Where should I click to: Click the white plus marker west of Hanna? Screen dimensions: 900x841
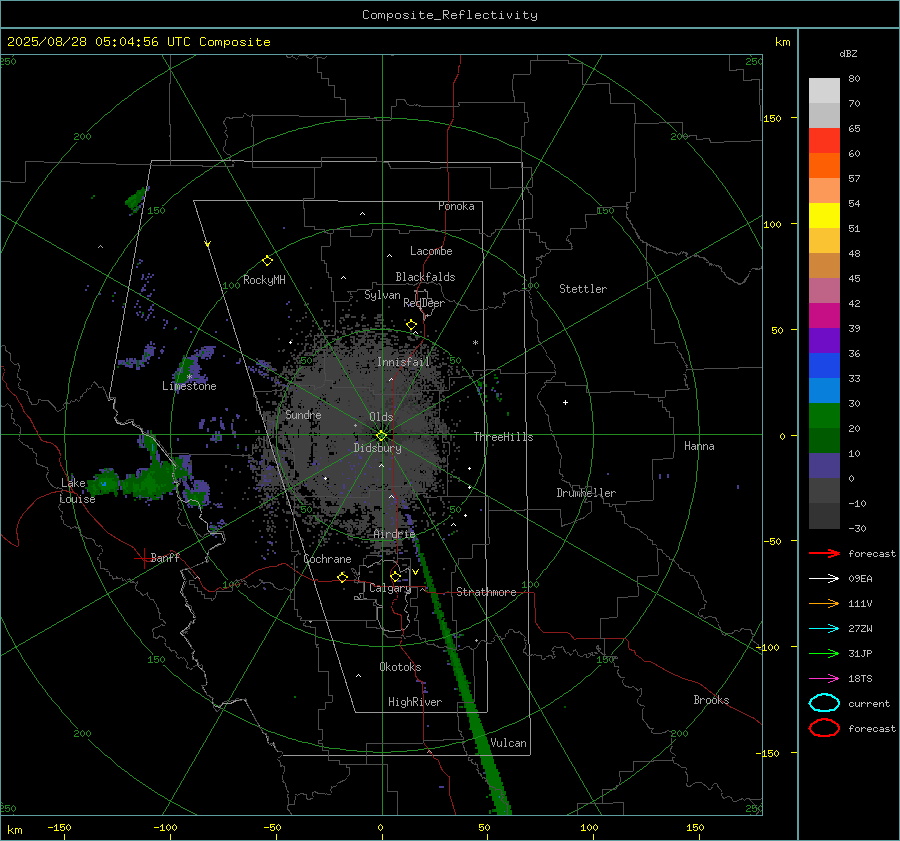click(x=565, y=402)
